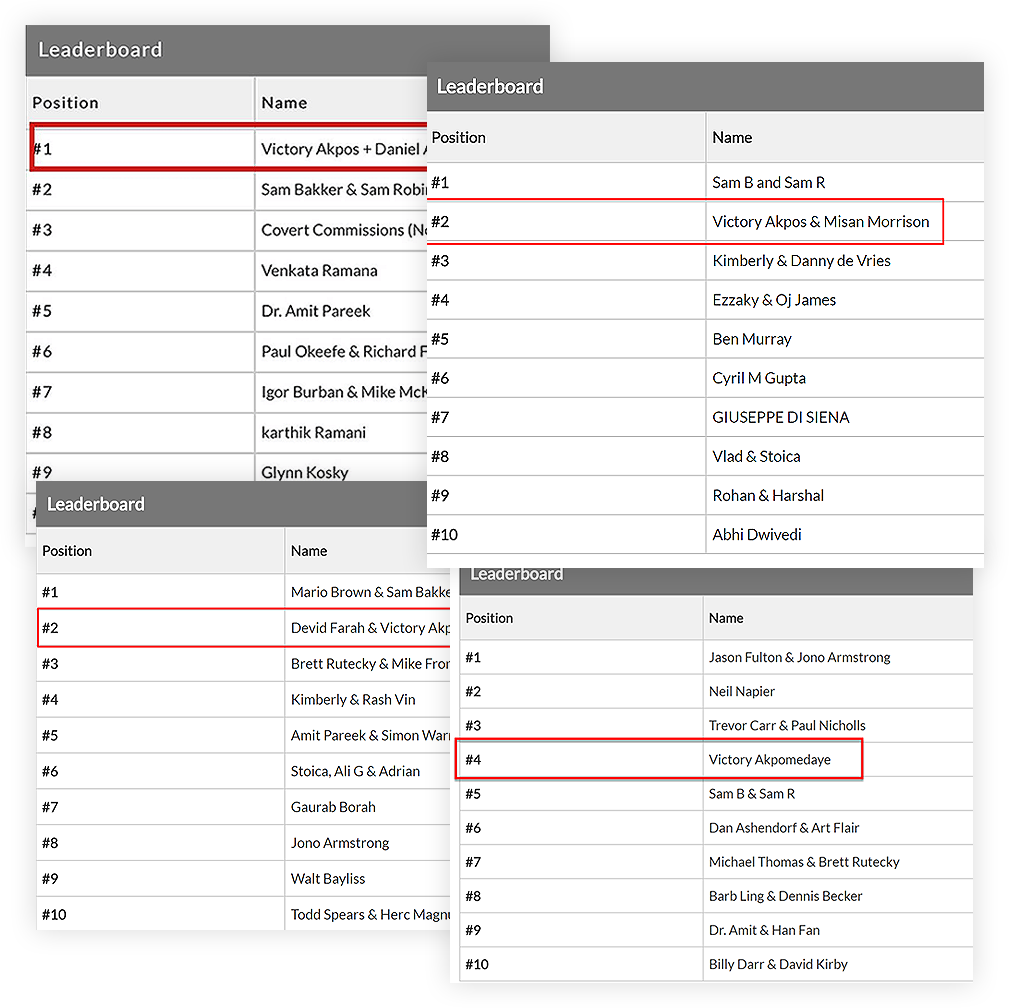
Task: Select the 'Covert Commissions' name cell
Action: 342,230
